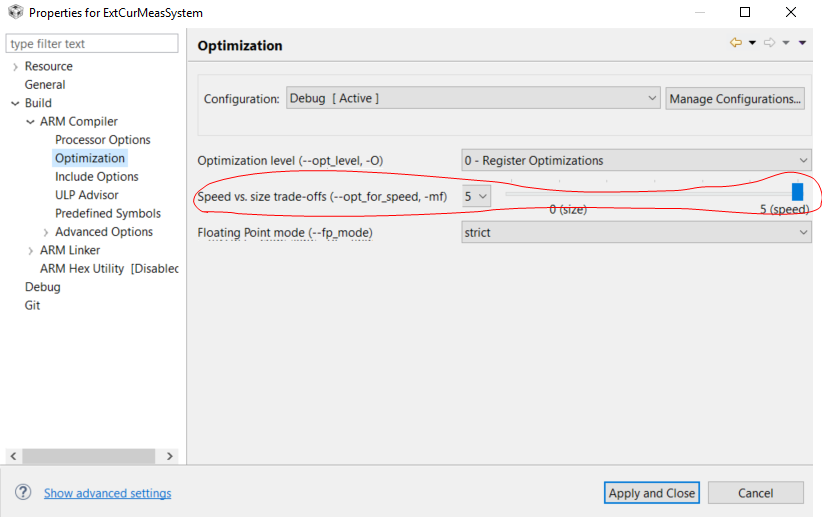Image resolution: width=822 pixels, height=517 pixels.
Task: Collapse the Build tree node
Action: 15,103
